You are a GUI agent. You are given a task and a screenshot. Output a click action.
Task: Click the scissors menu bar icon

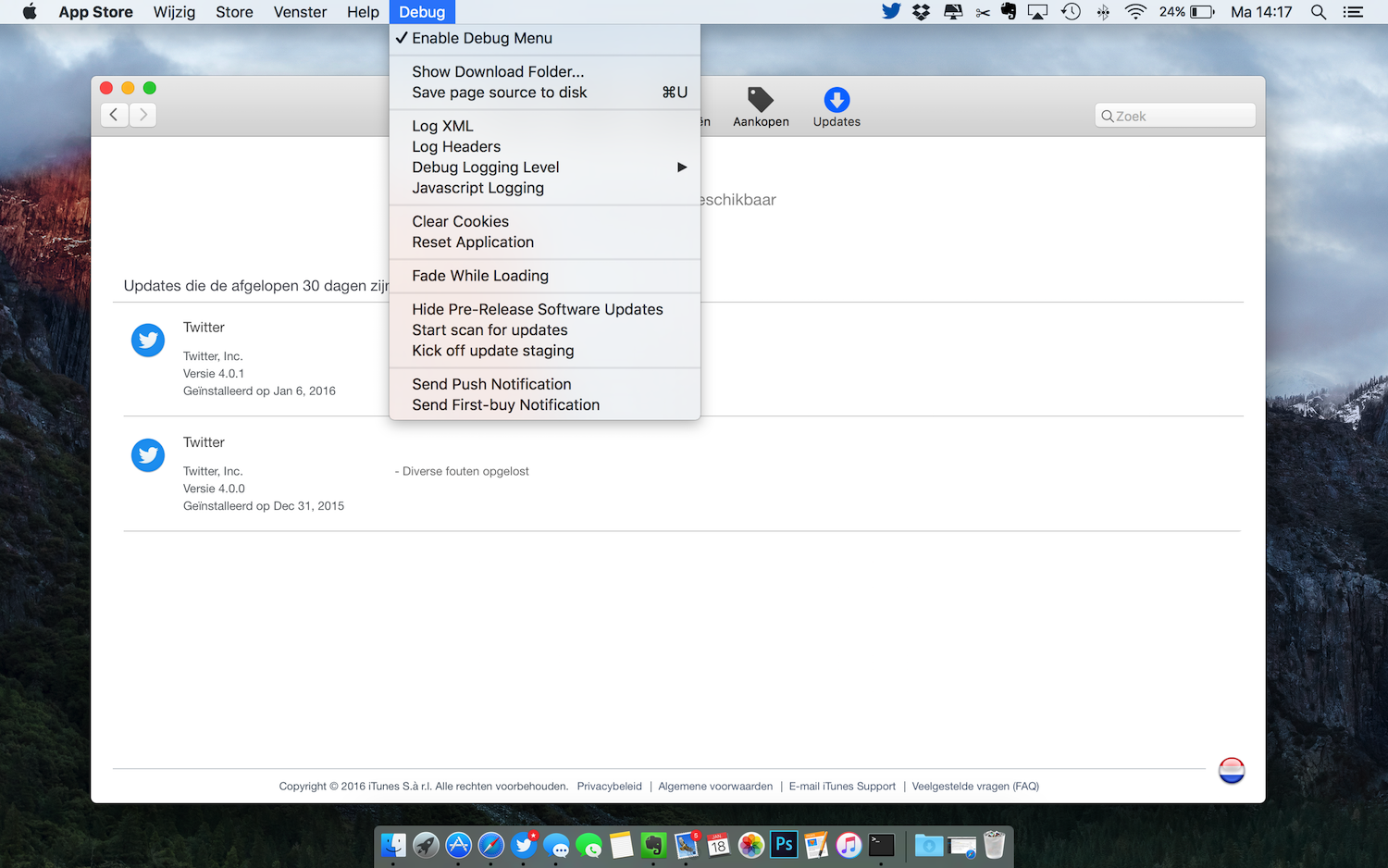983,12
